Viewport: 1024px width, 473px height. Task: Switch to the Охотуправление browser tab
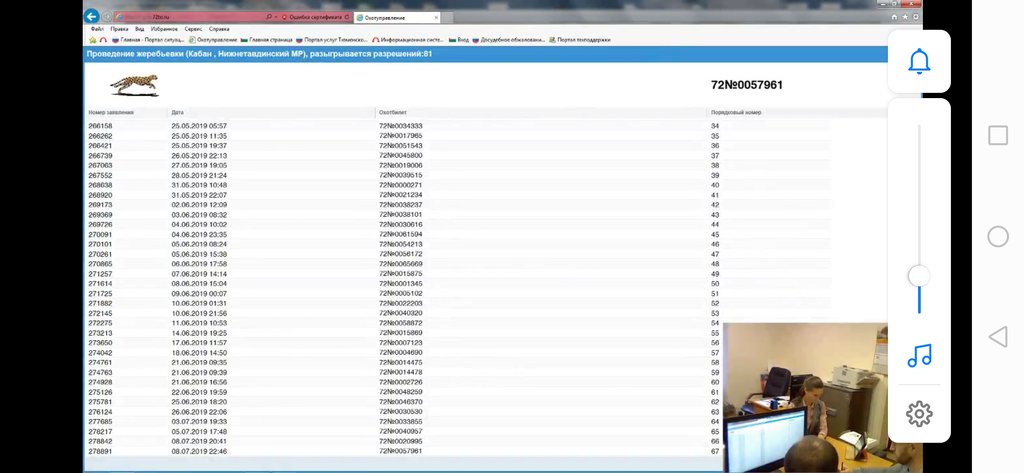point(385,17)
